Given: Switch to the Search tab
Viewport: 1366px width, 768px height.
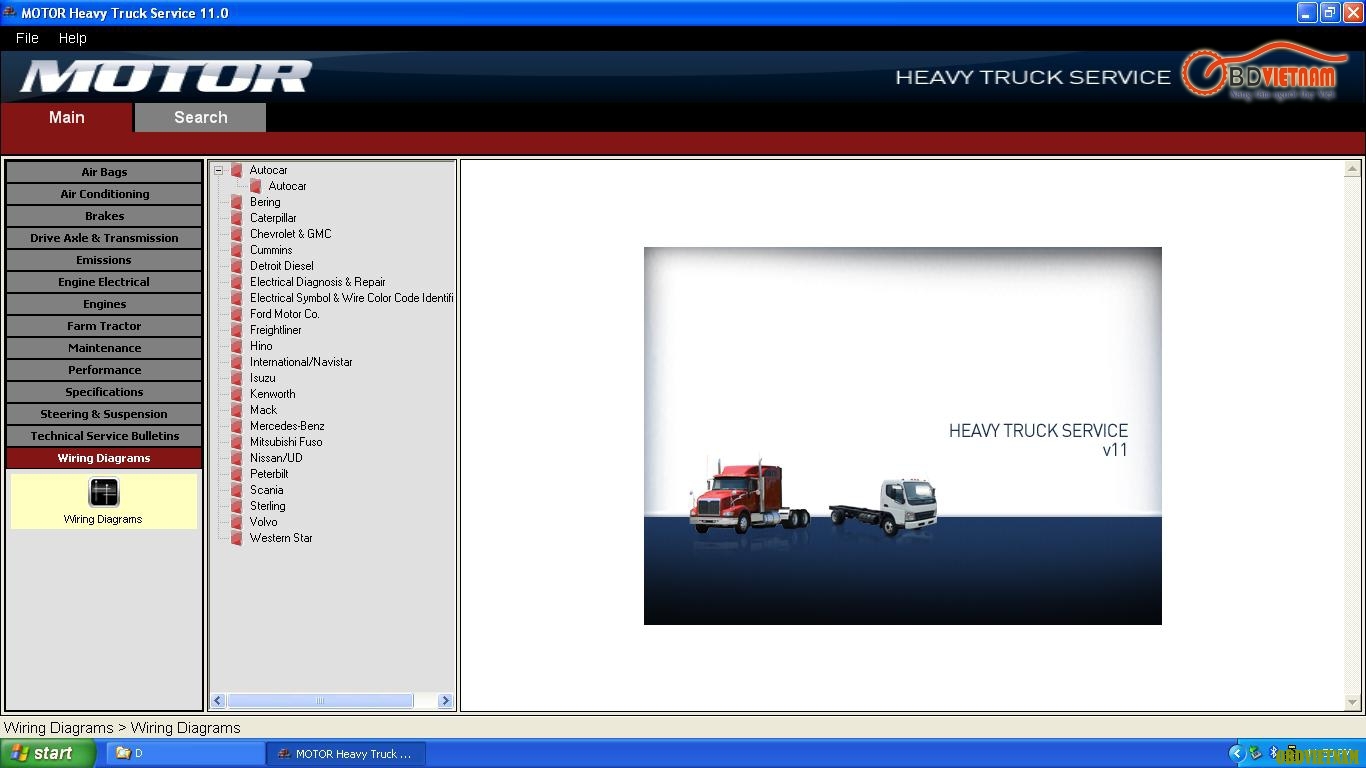Looking at the screenshot, I should [200, 117].
